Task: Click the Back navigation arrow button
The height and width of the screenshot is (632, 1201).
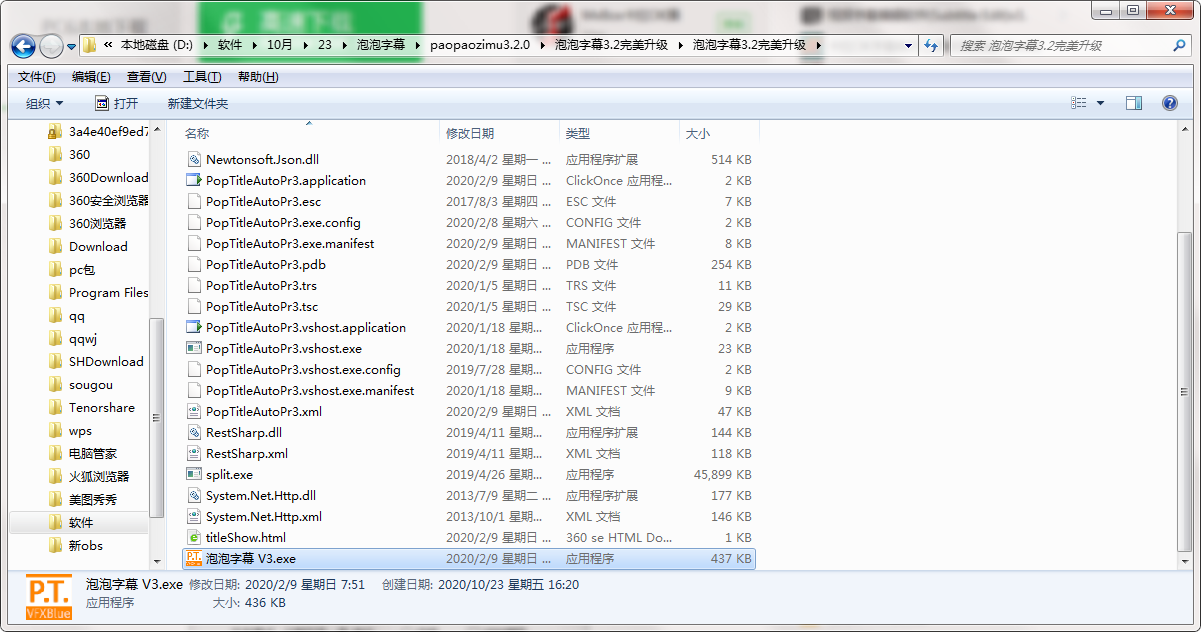Action: point(24,46)
